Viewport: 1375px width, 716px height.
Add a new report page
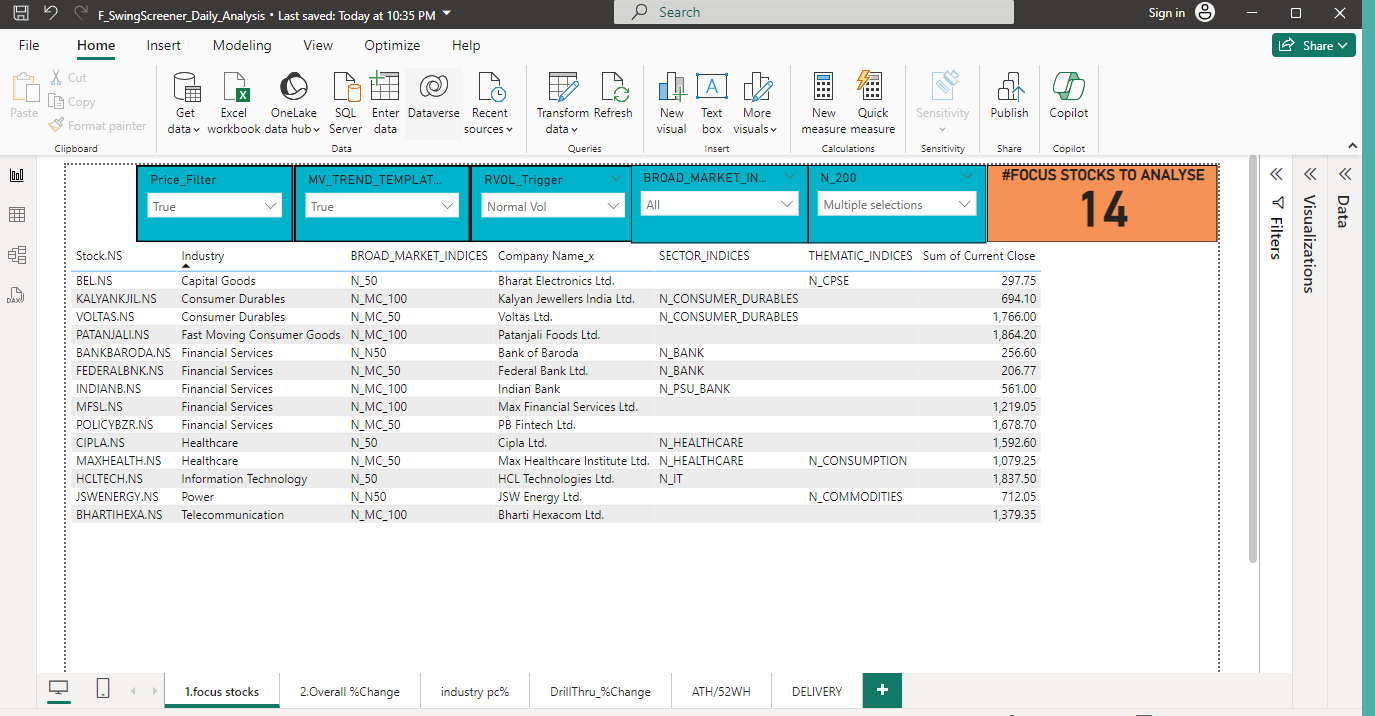tap(882, 691)
